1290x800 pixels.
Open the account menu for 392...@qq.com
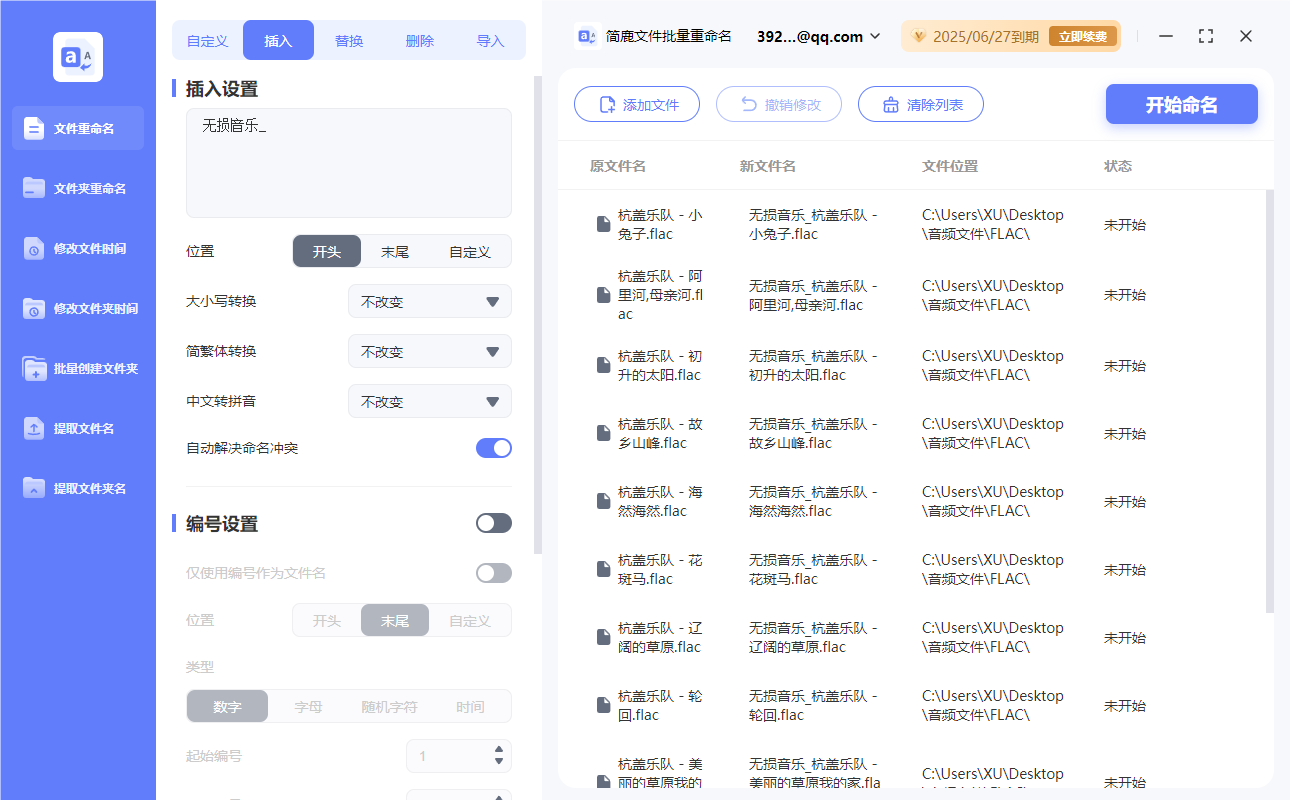(816, 35)
